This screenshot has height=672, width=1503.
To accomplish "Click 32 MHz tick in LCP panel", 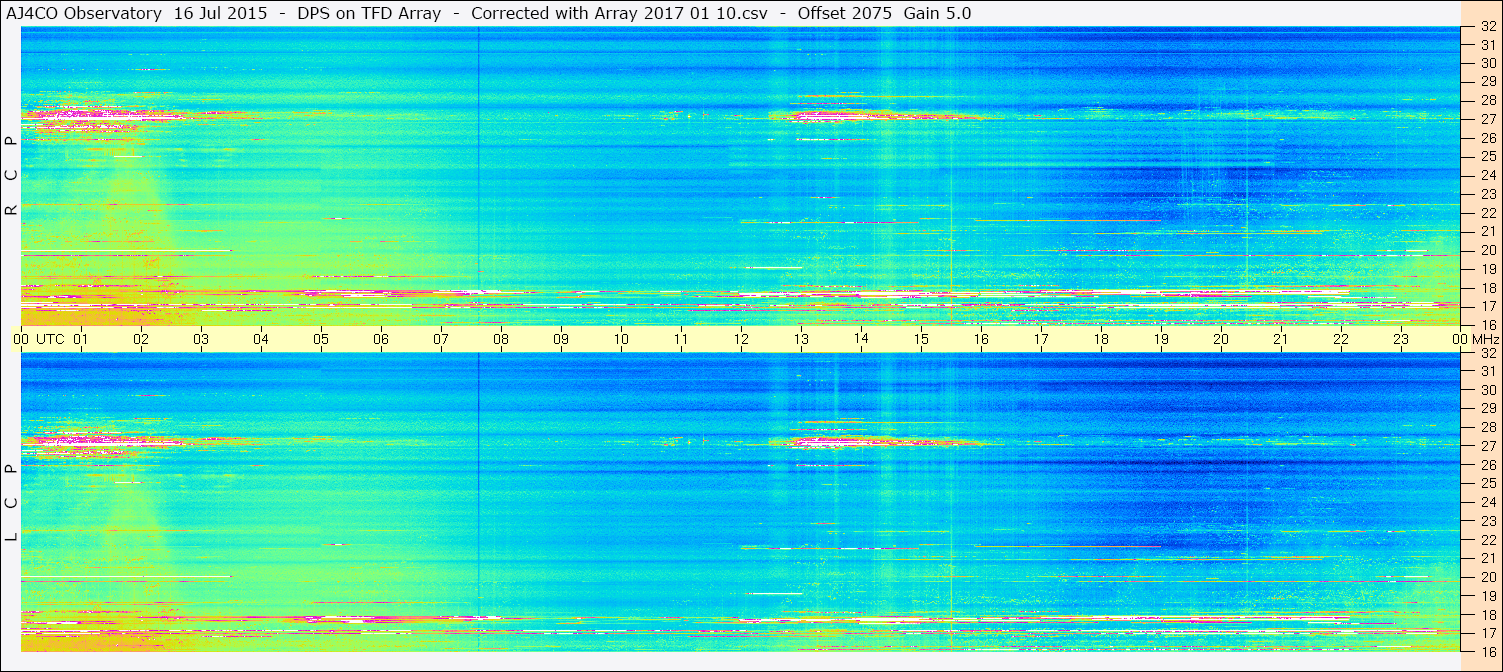I will (1488, 353).
